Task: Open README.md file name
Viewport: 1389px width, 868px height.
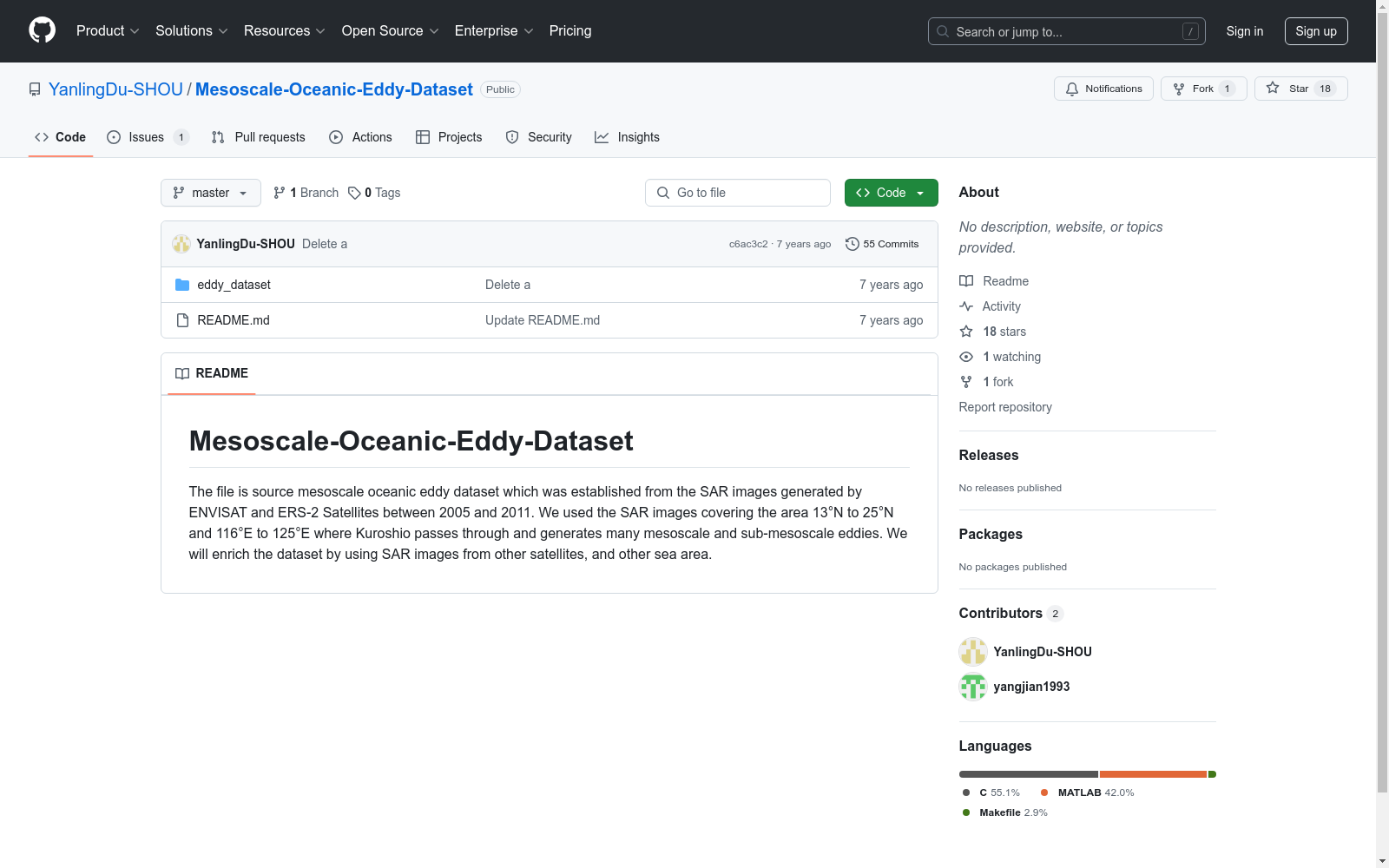Action: 234,320
